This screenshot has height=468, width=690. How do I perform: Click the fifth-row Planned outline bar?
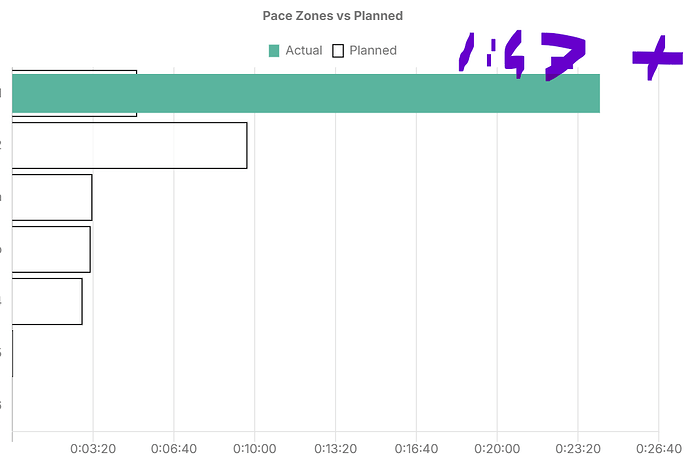click(x=47, y=301)
